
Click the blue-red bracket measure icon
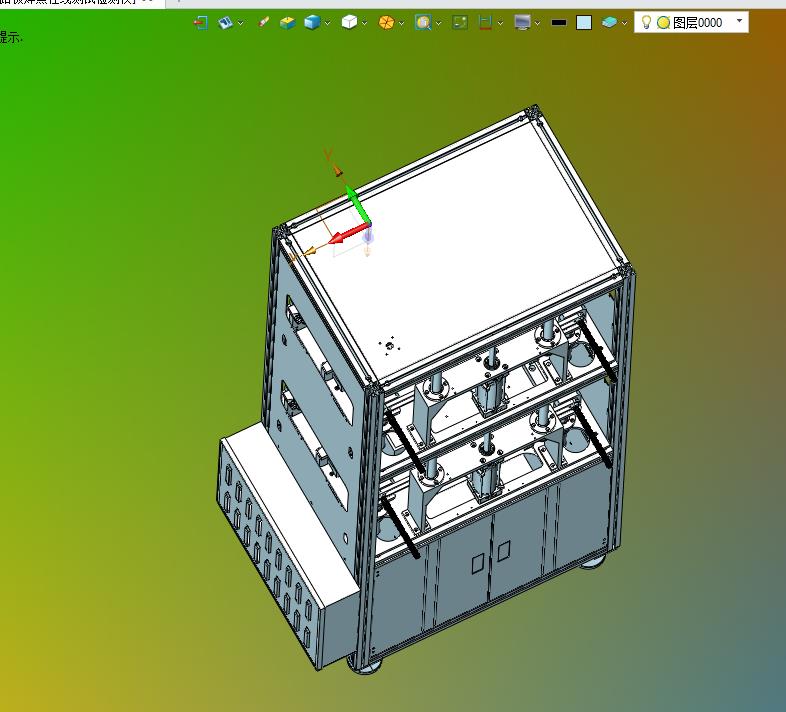click(485, 23)
